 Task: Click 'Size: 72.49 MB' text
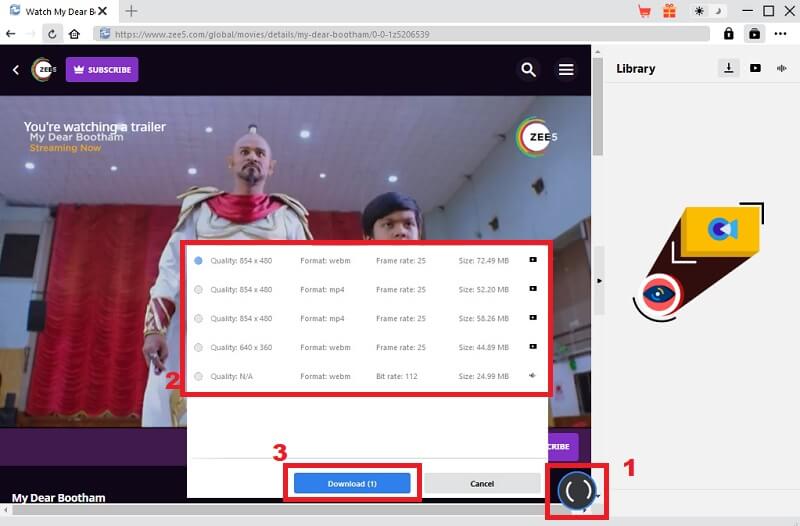(483, 261)
